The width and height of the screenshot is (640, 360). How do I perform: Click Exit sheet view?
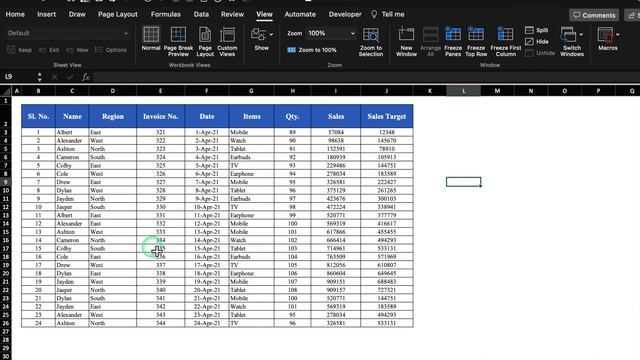click(49, 50)
